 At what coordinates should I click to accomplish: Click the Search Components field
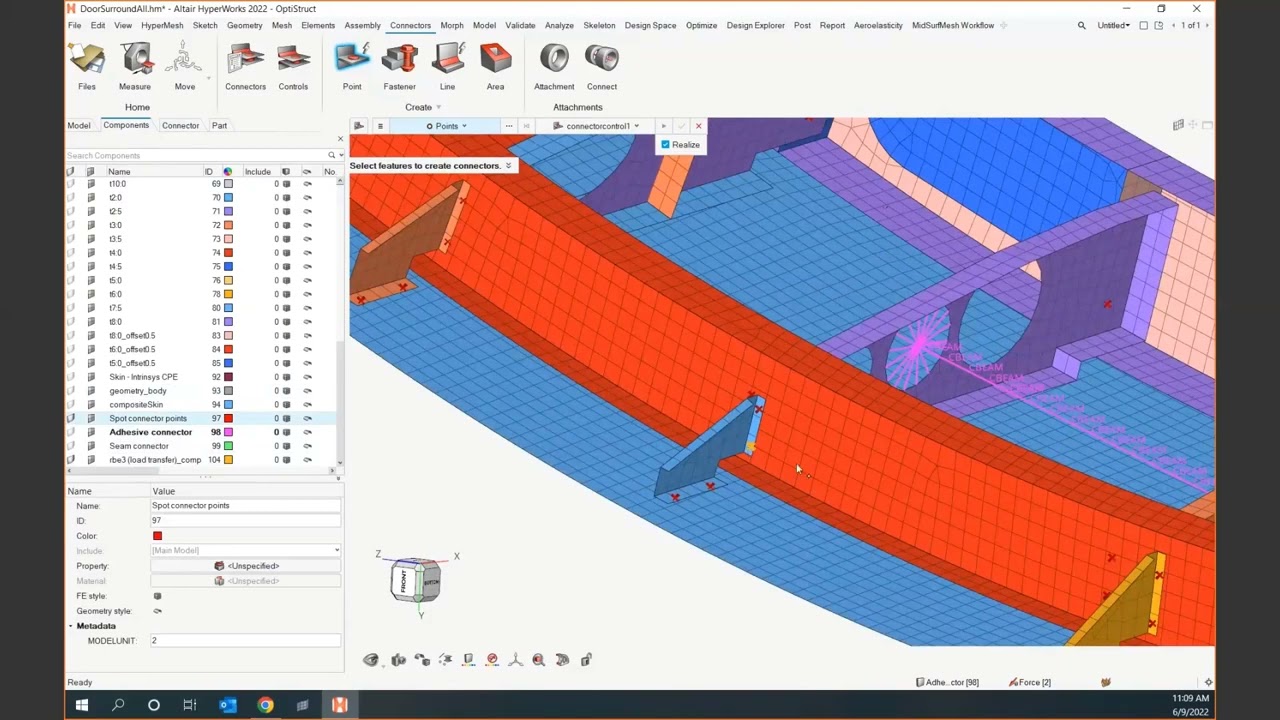click(x=195, y=156)
